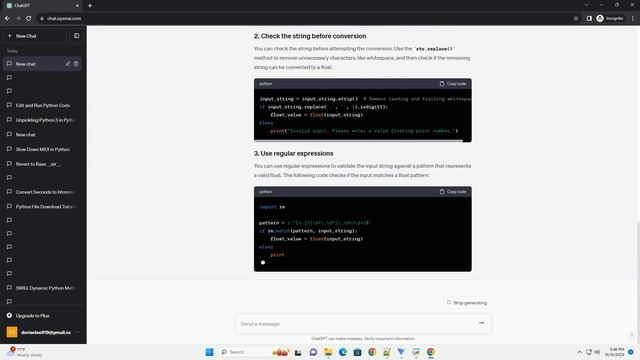Open 'New chat' entry below the Unpickling chat

[x=42, y=135]
